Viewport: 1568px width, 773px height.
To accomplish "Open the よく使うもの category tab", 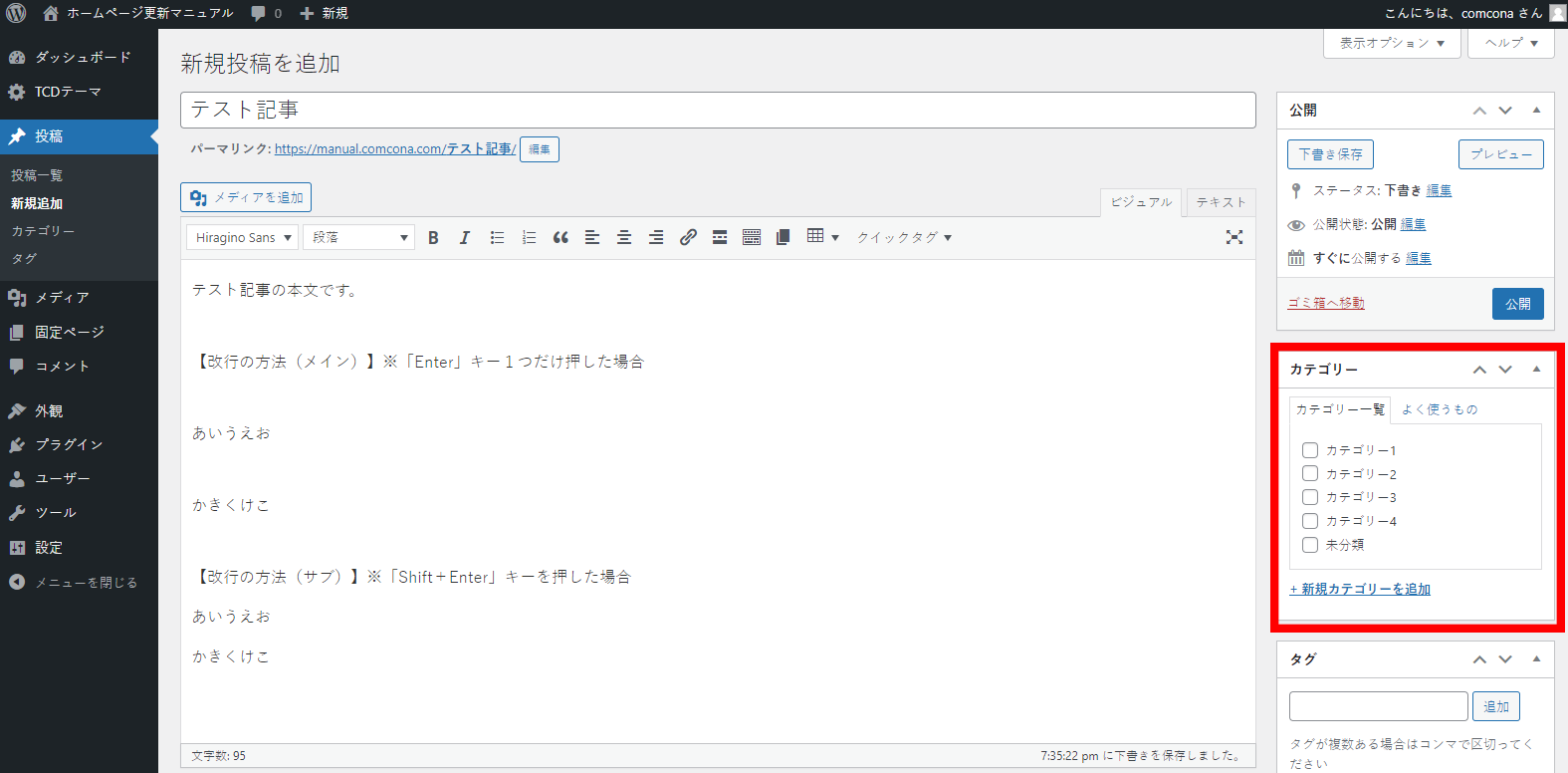I will coord(1439,409).
